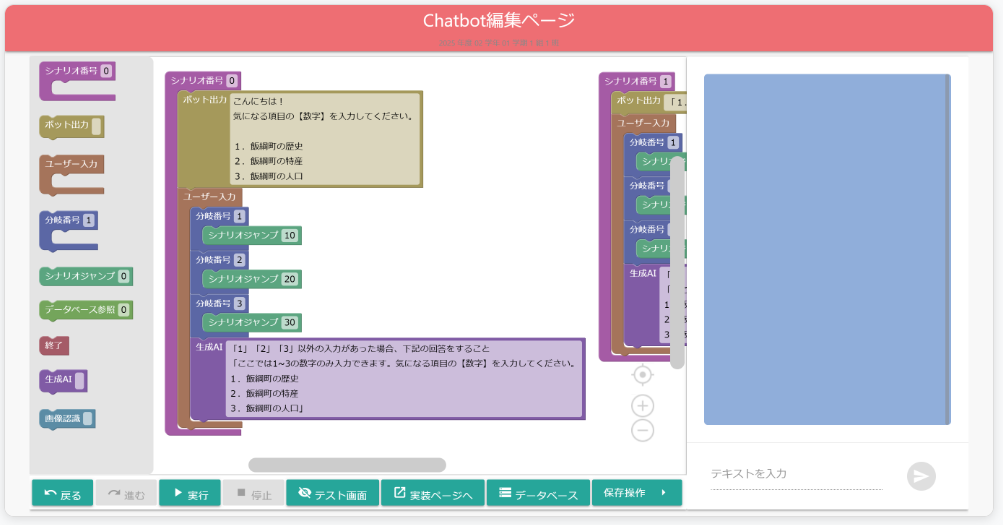Select the ボット出力 block in toolbox
This screenshot has width=1003, height=525.
(x=71, y=126)
